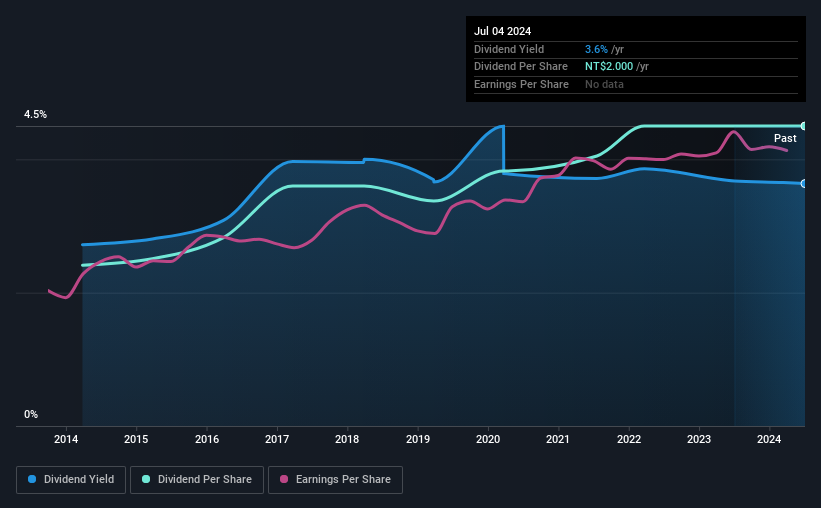Click the 2015 x-axis label
Image resolution: width=821 pixels, height=508 pixels.
[136, 439]
